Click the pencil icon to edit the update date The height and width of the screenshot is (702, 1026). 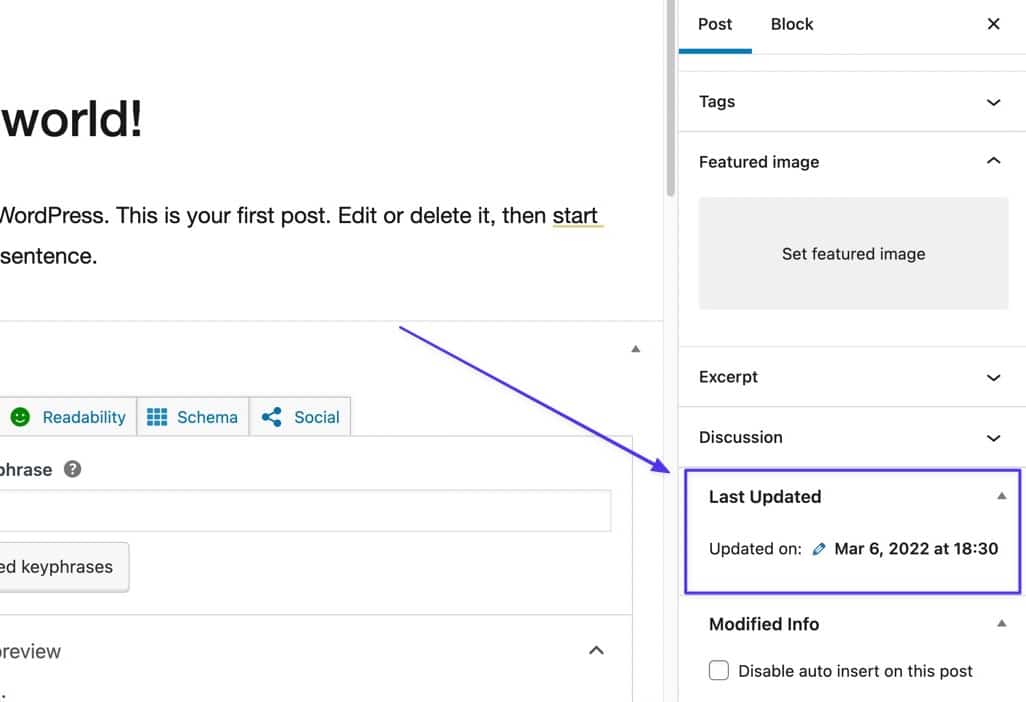[x=819, y=549]
